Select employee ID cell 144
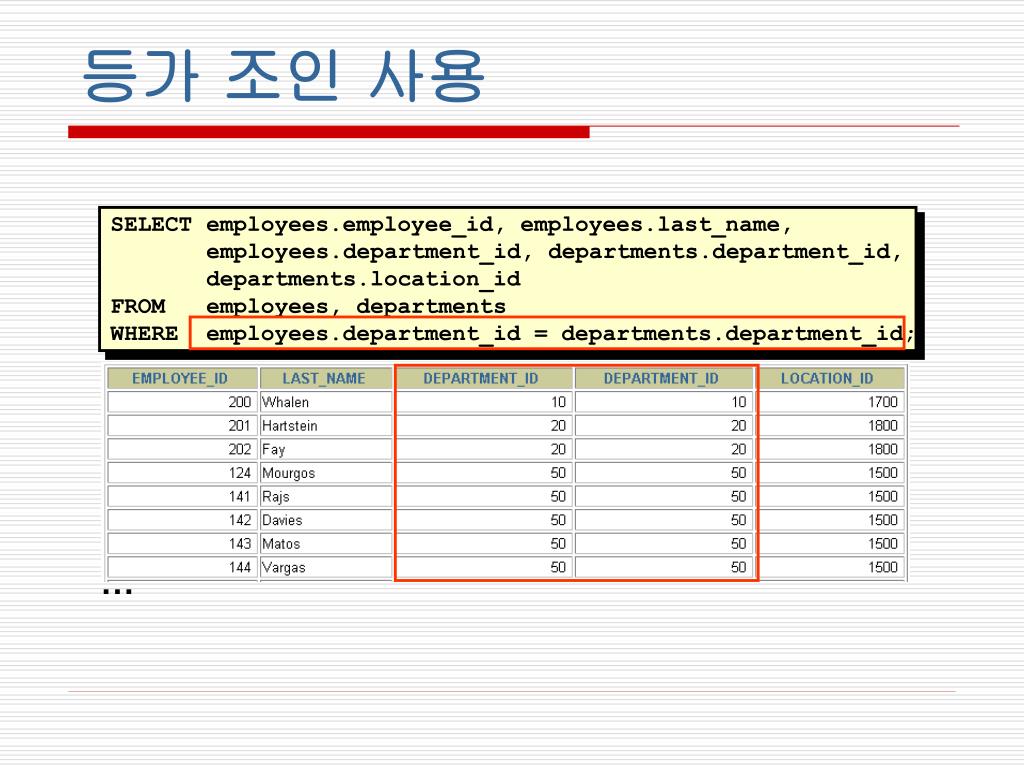Image resolution: width=1024 pixels, height=768 pixels. pos(182,566)
